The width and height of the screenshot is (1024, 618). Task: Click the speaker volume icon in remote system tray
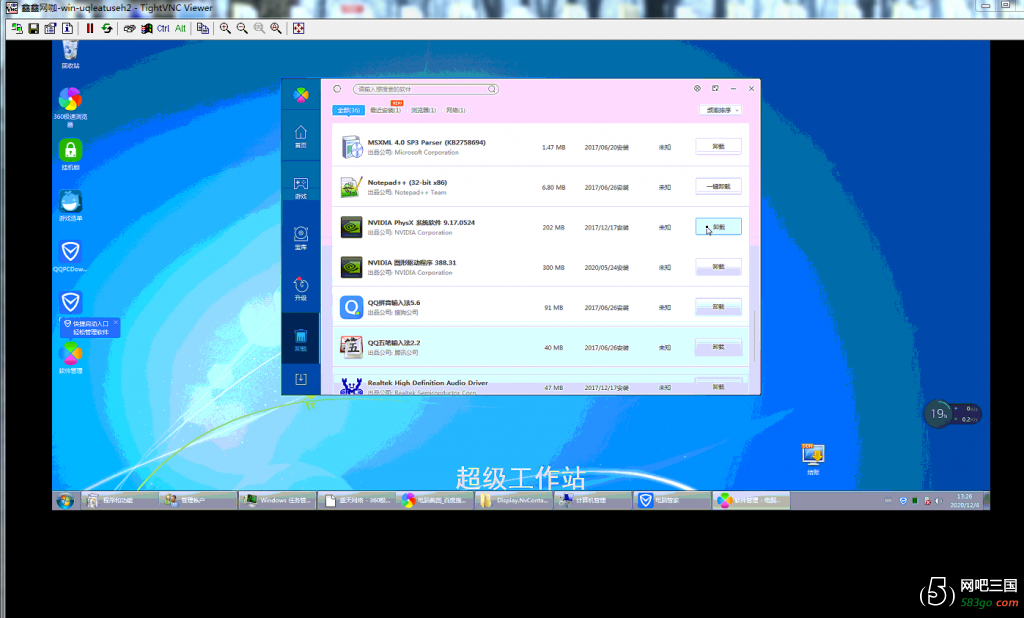tap(938, 501)
